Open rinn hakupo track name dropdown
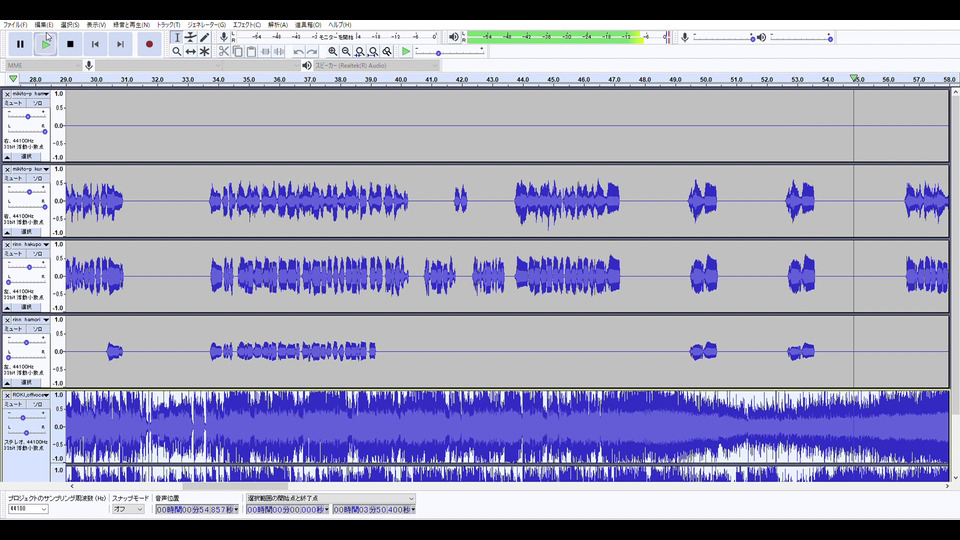Screen dimensions: 960x540 click(31, 244)
